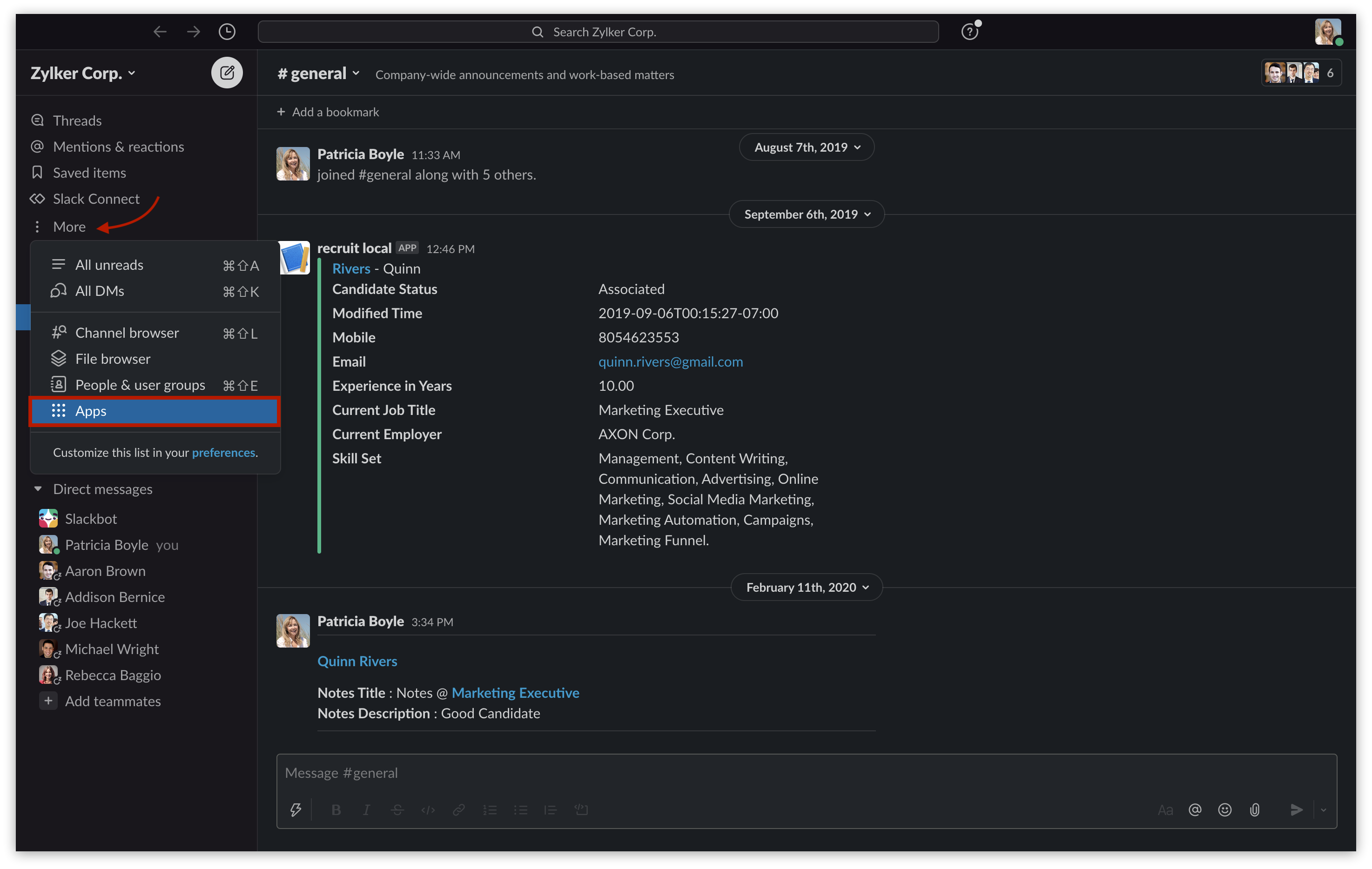Click the emoji smiley icon
Image resolution: width=1372 pixels, height=869 pixels.
1224,809
